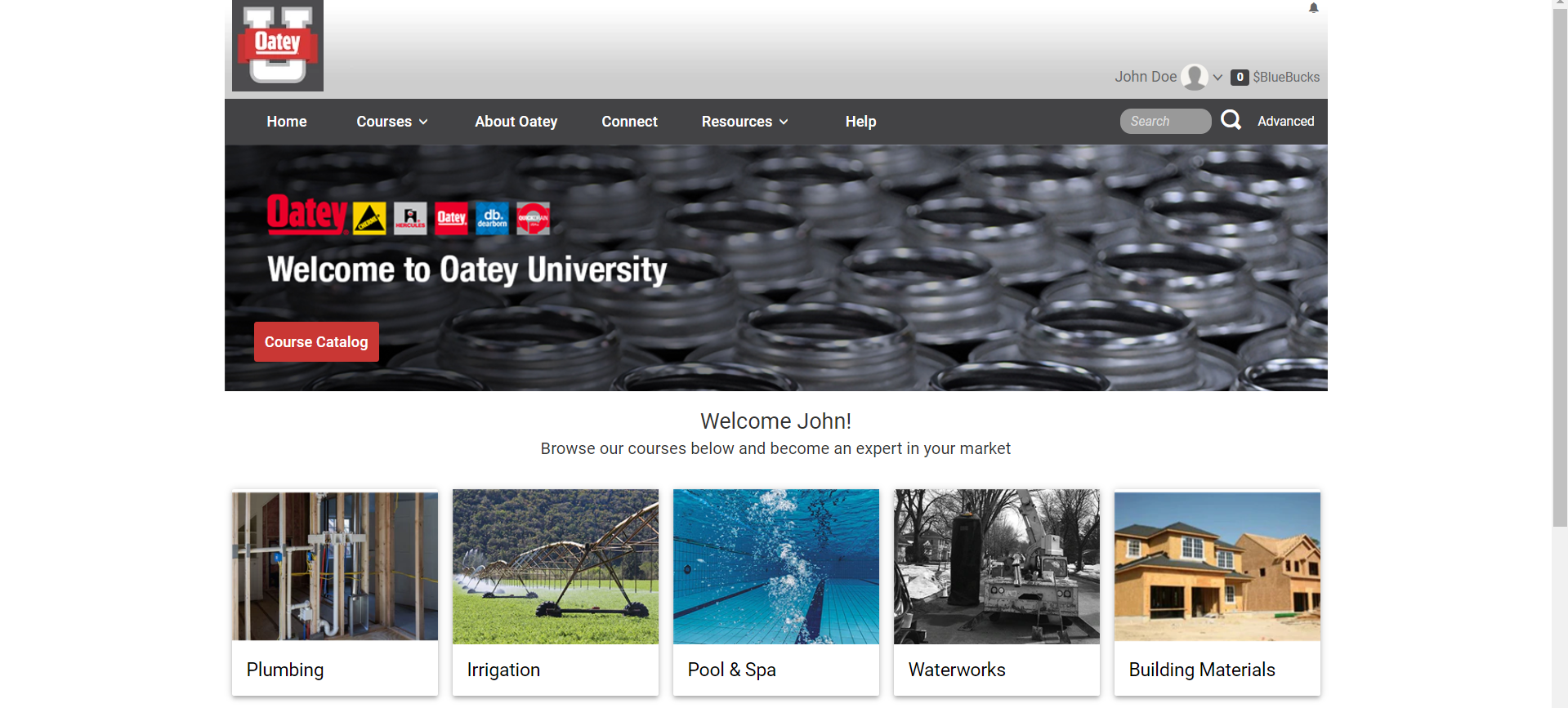
Task: Click the Waterworks card title
Action: click(957, 670)
